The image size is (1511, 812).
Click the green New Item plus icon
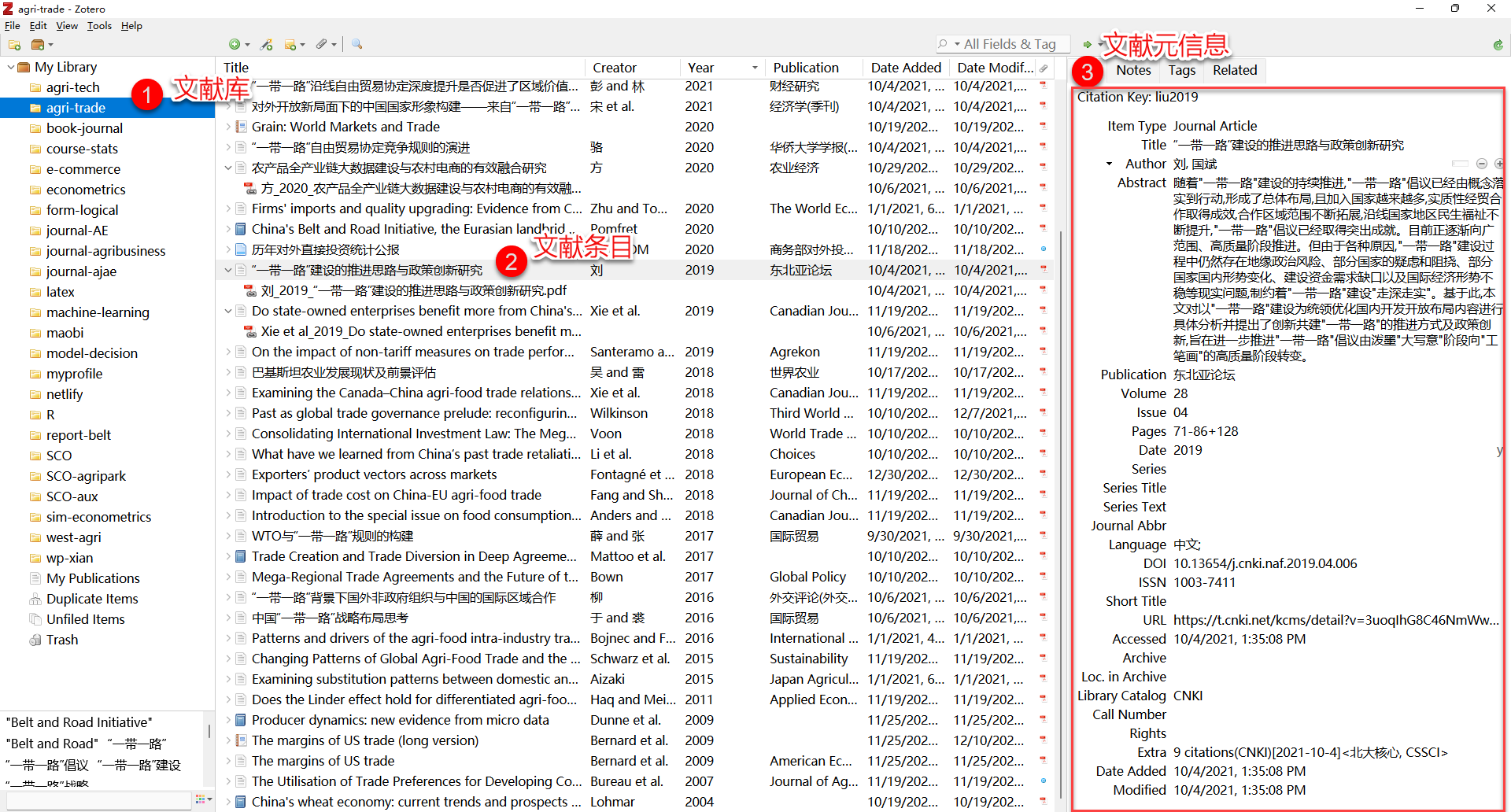click(x=235, y=45)
